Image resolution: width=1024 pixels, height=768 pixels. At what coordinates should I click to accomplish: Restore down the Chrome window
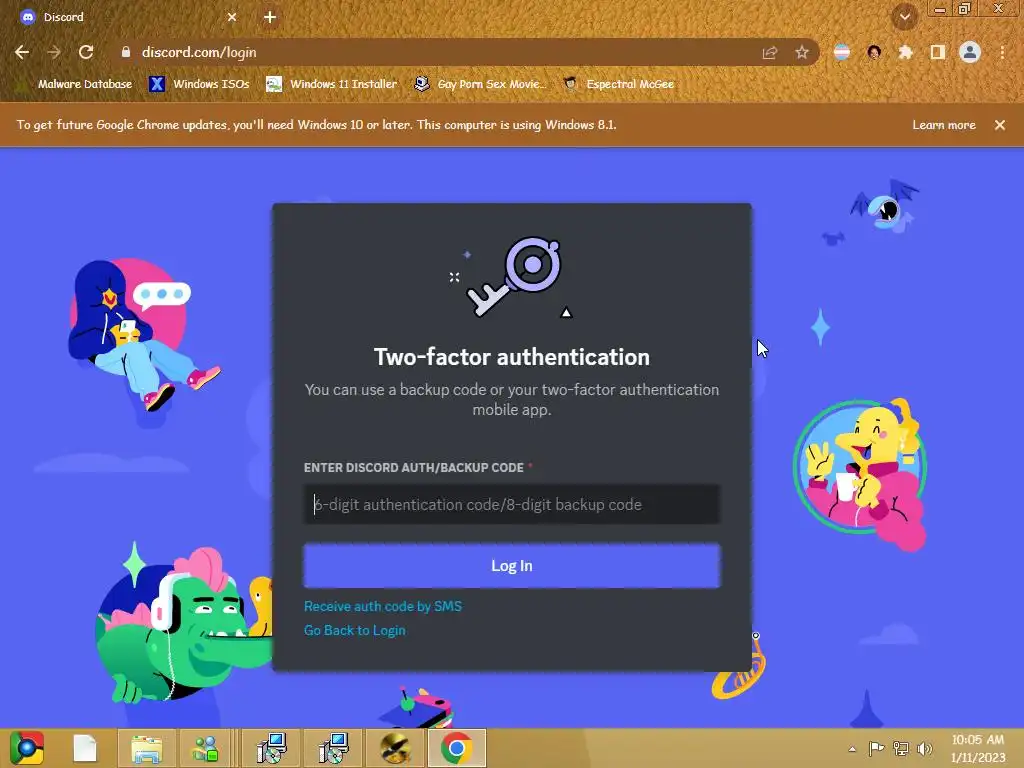click(x=965, y=8)
